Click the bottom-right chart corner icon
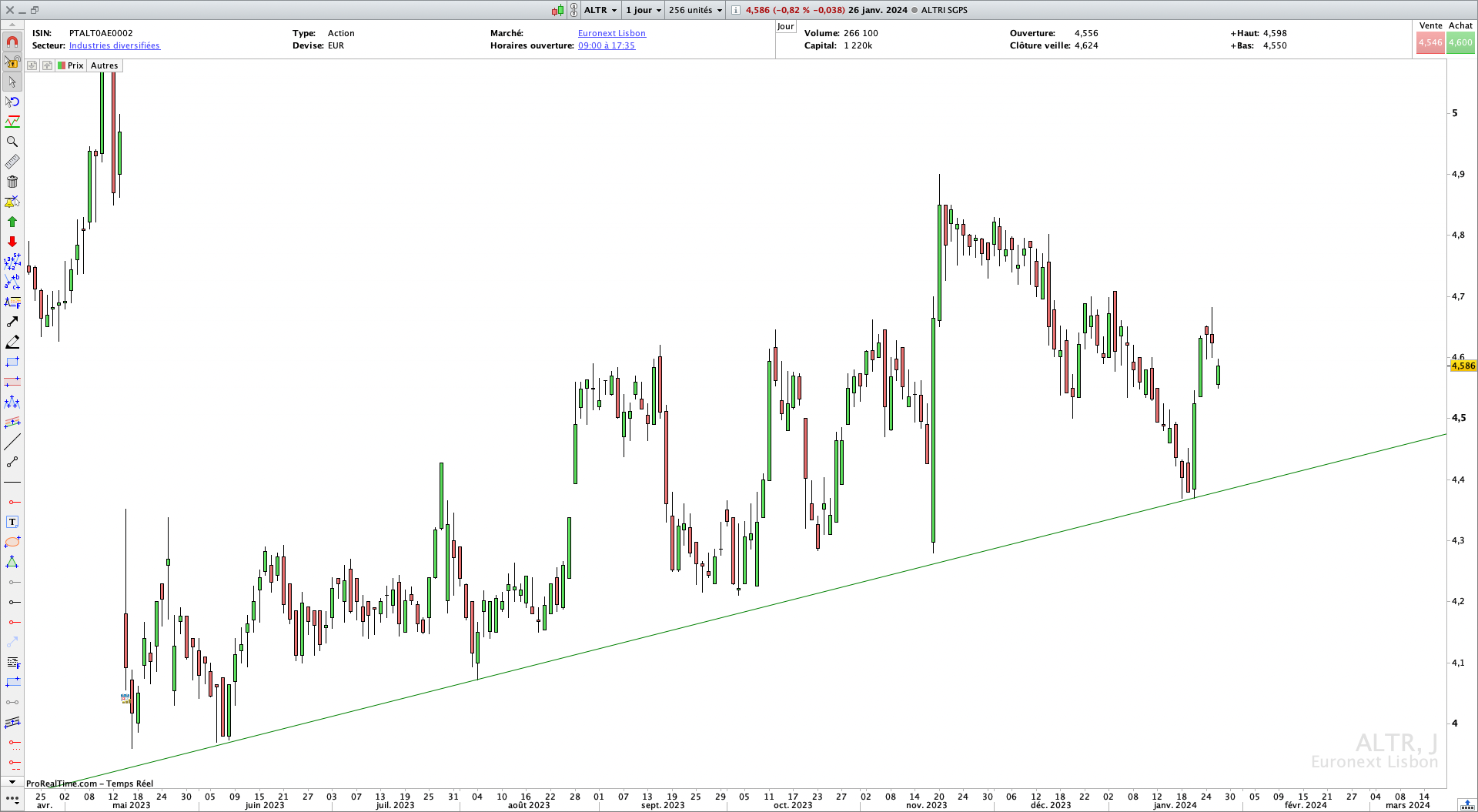The width and height of the screenshot is (1478, 812). [x=1466, y=804]
